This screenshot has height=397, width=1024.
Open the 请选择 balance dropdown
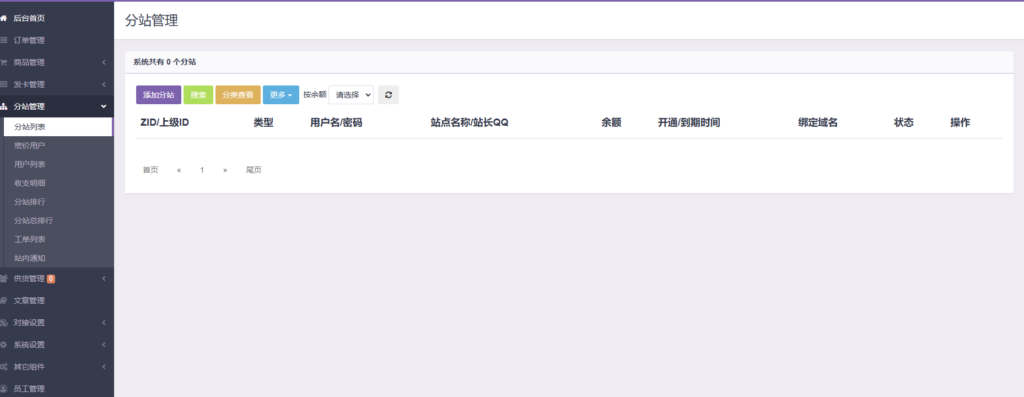tap(351, 95)
